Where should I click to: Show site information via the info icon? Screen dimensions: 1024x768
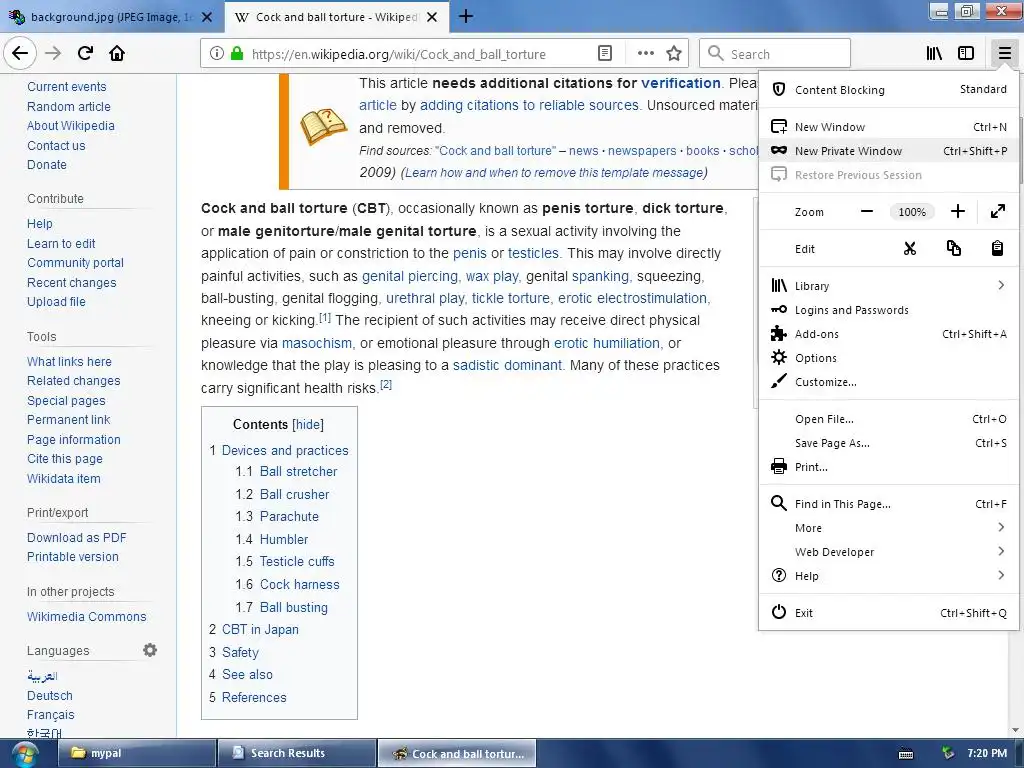217,54
